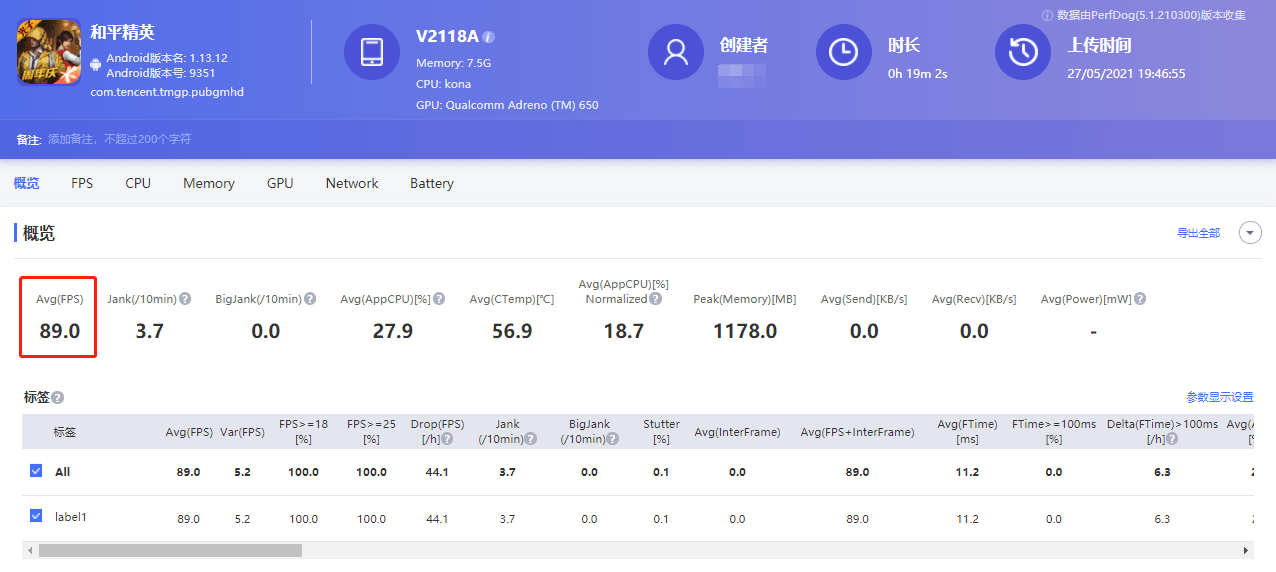Click help icon next to BigJank(/10min) overview metric
1276x572 pixels.
[310, 299]
